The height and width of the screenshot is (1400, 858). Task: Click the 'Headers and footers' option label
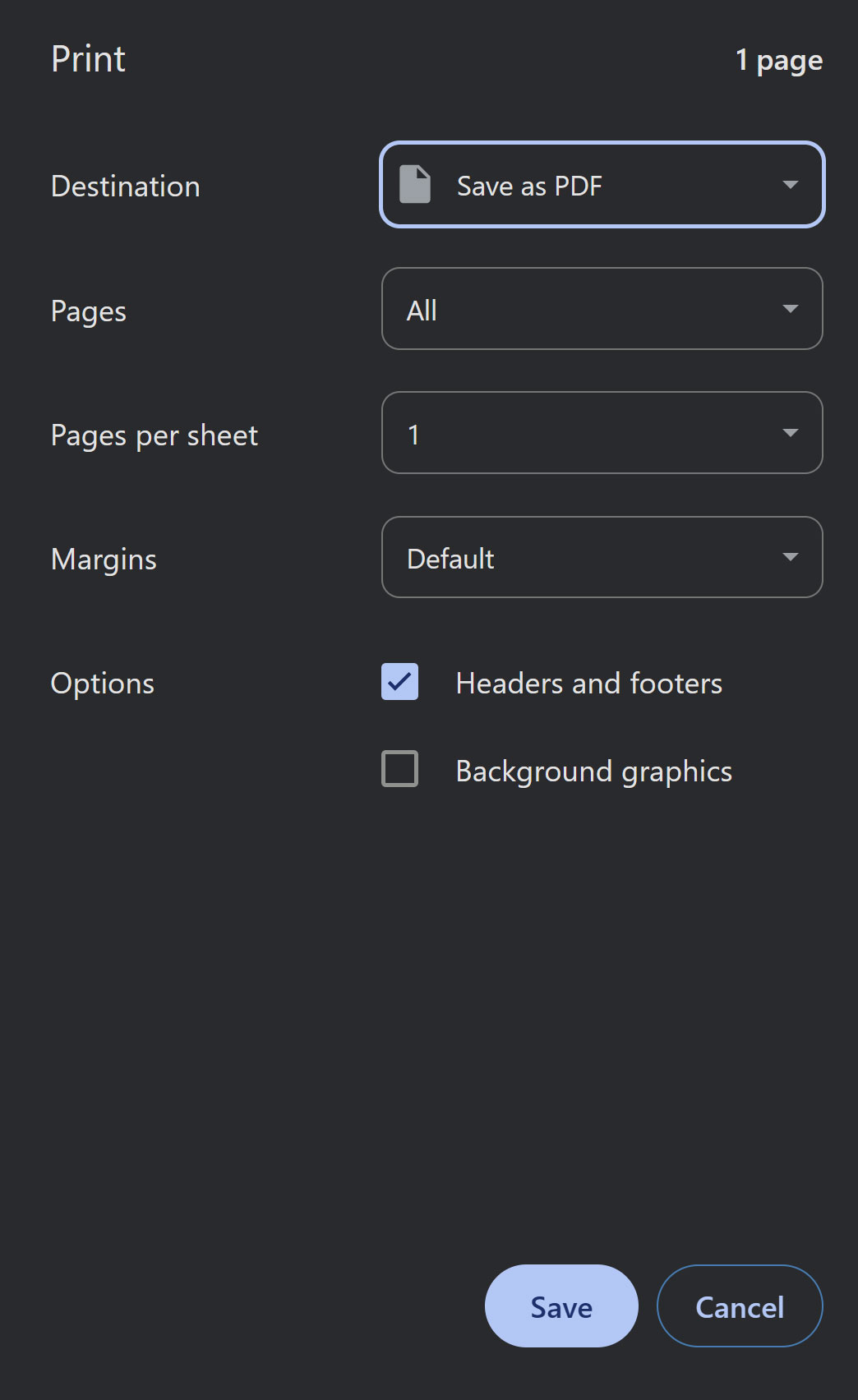[588, 684]
